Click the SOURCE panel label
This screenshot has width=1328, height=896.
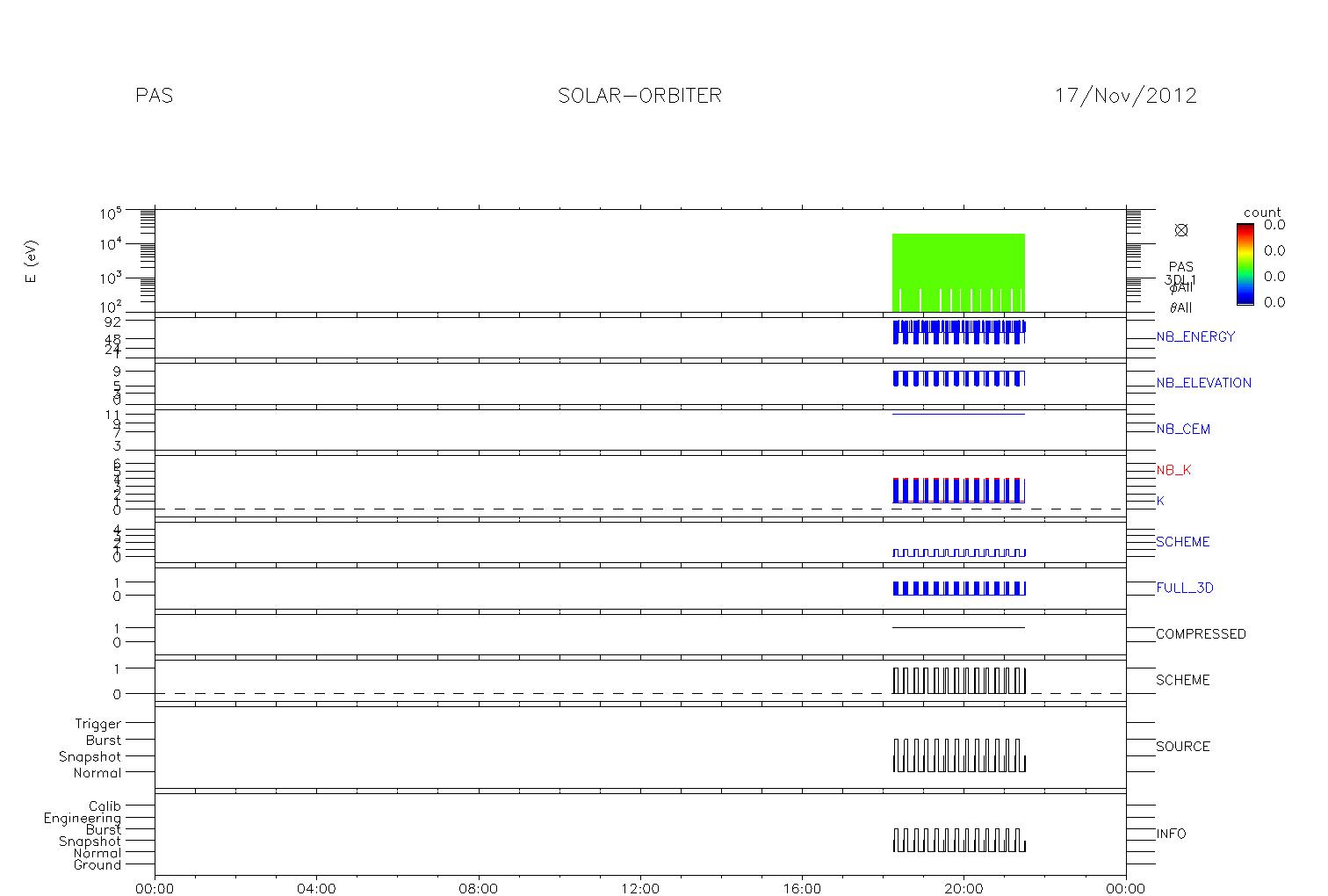pyautogui.click(x=1183, y=747)
